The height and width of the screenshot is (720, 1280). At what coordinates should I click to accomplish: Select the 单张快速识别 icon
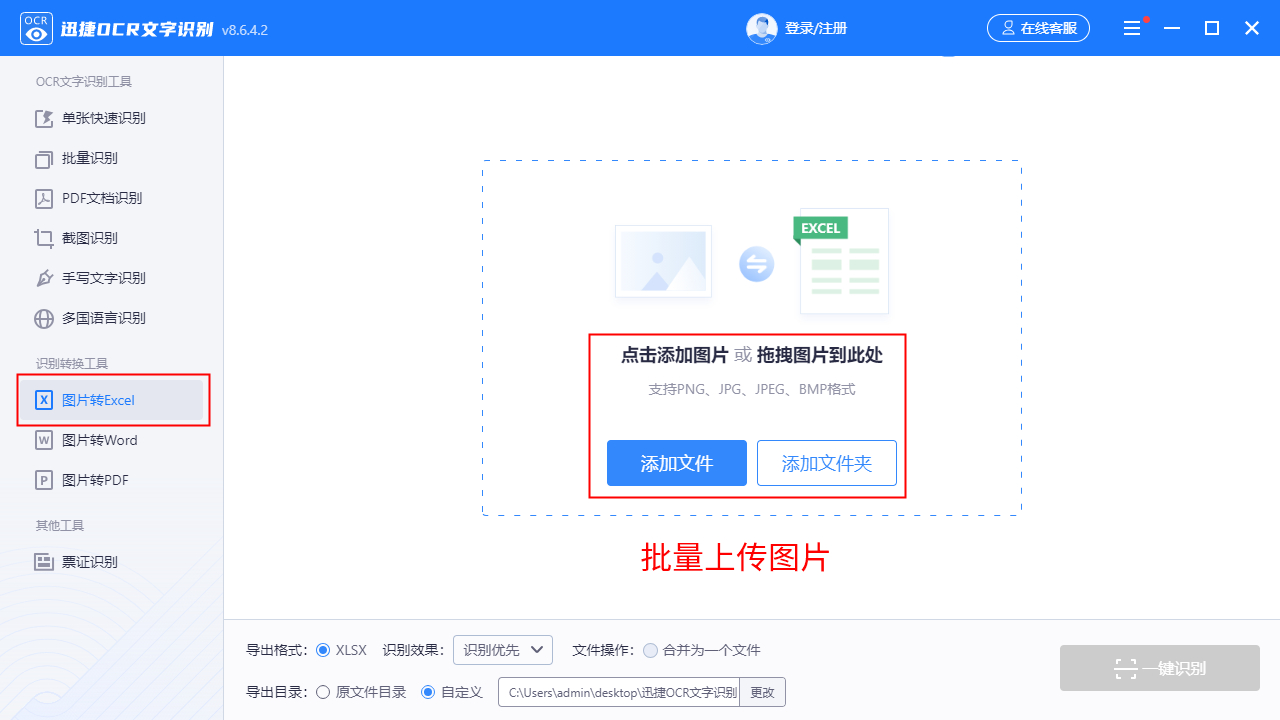coord(44,118)
